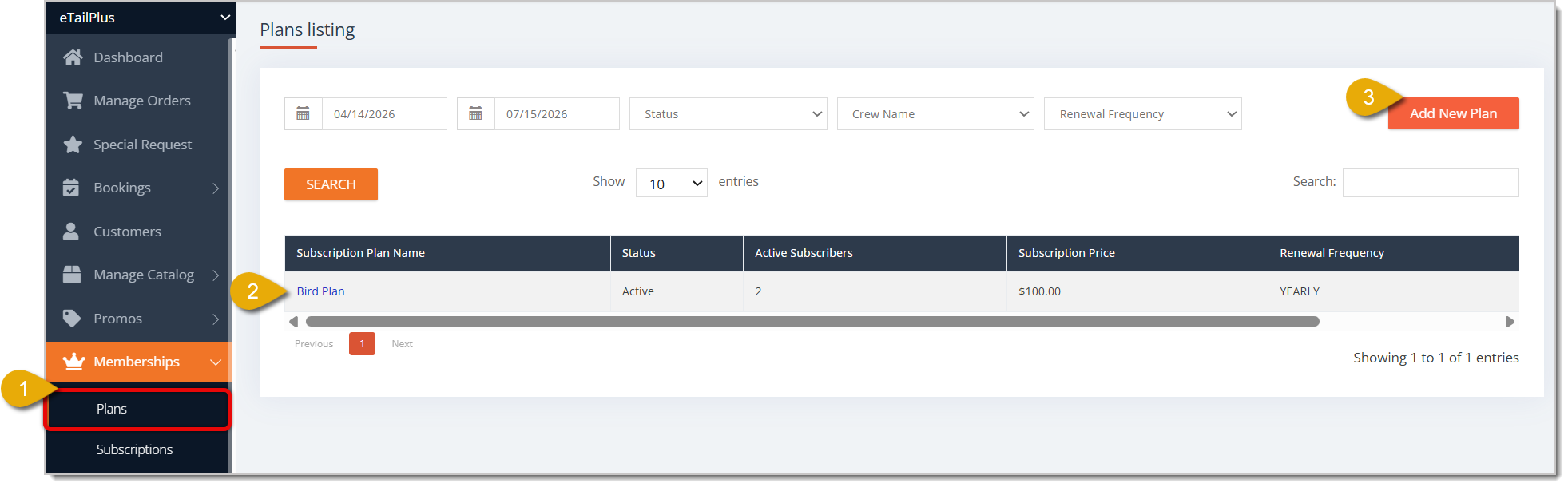Change the Show entries count dropdown

click(x=672, y=184)
